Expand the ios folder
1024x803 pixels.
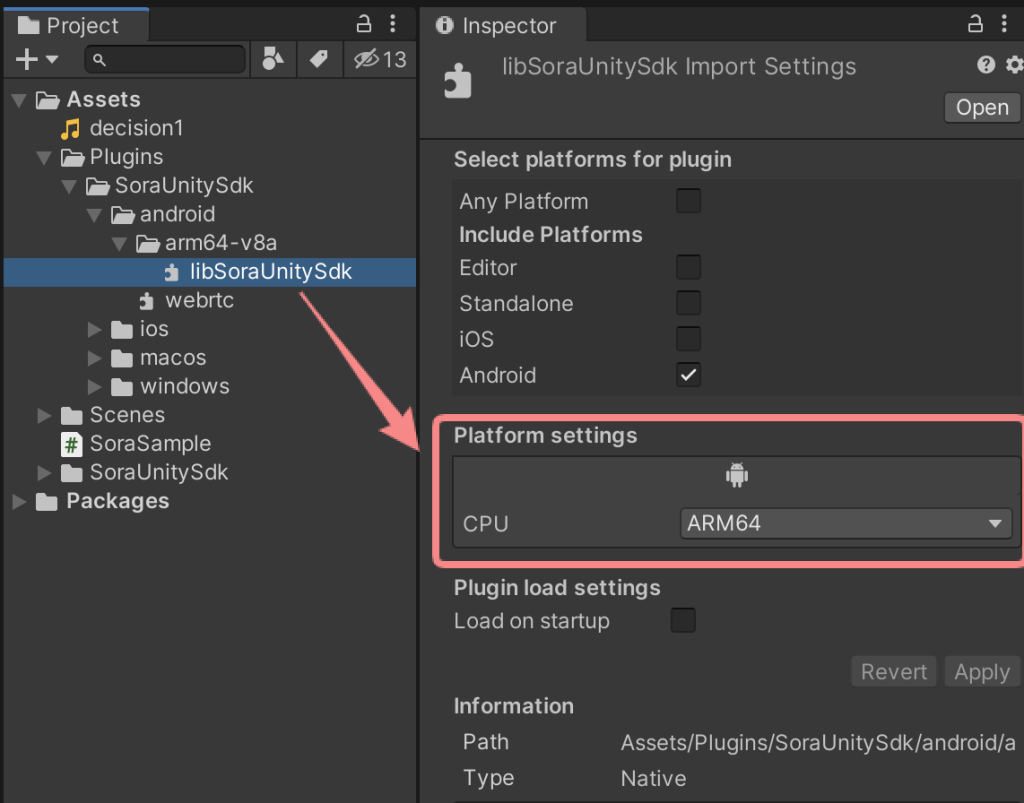tap(95, 329)
